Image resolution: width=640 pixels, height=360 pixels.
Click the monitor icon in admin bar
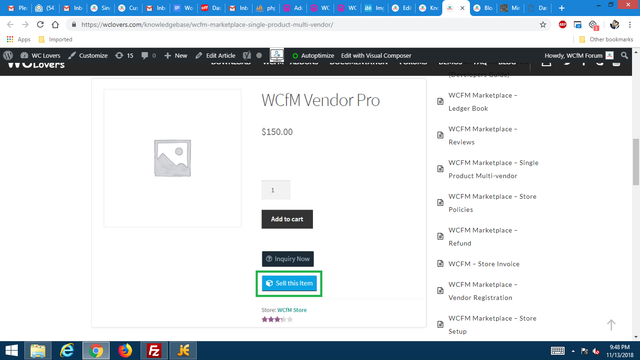coord(277,55)
